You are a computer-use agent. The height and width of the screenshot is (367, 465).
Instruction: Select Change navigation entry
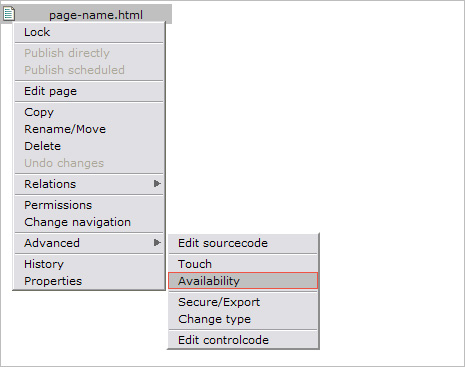click(x=89, y=222)
